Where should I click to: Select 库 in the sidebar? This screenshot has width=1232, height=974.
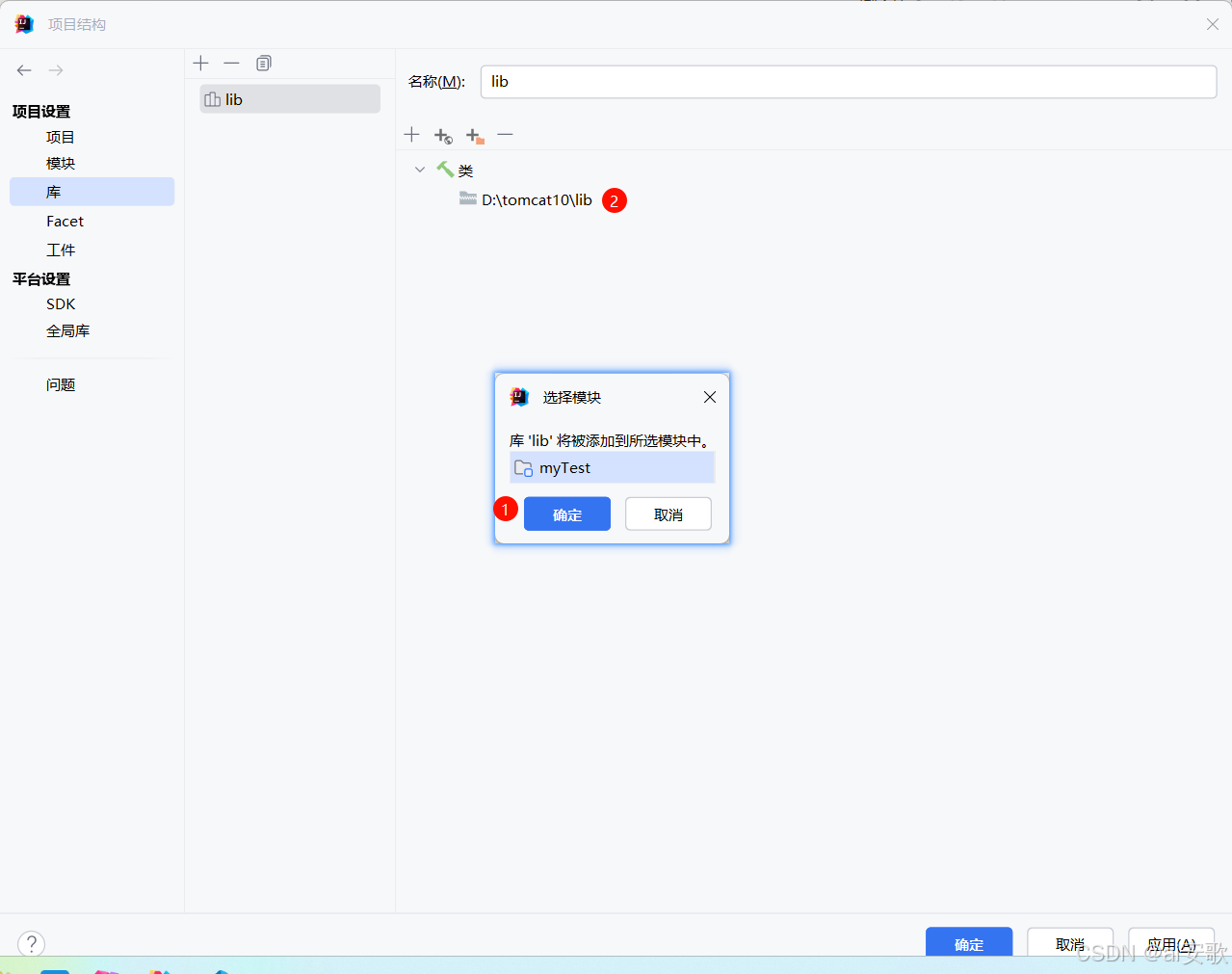pyautogui.click(x=92, y=192)
